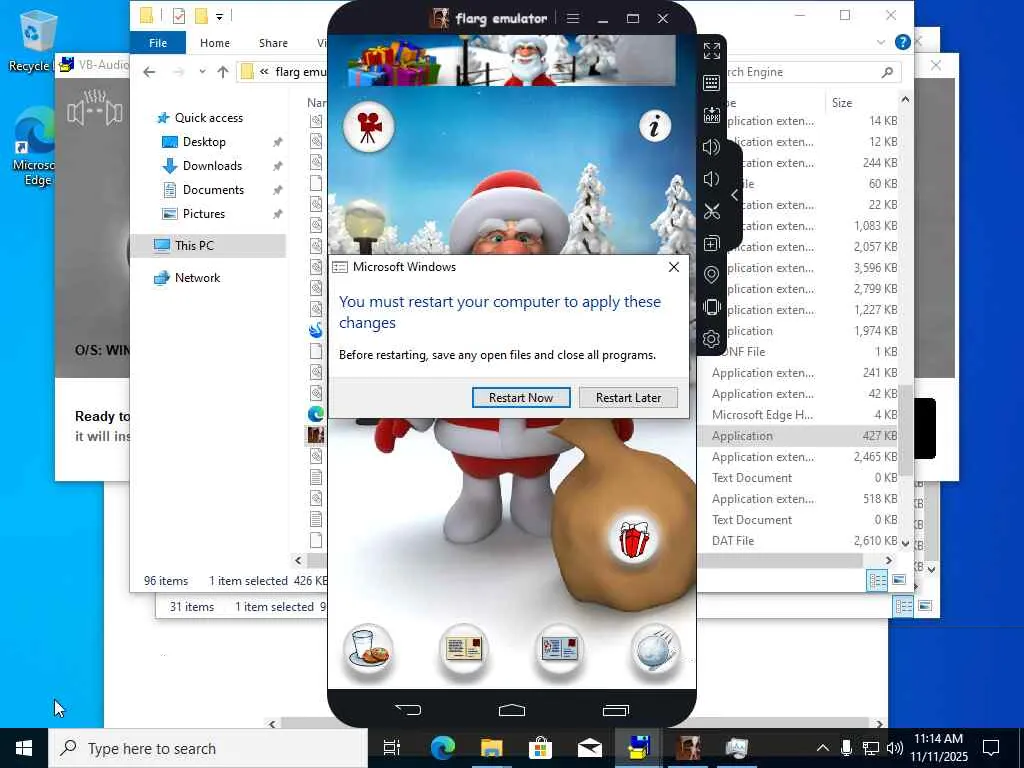Tap the snowball icon
The height and width of the screenshot is (768, 1024).
[656, 649]
